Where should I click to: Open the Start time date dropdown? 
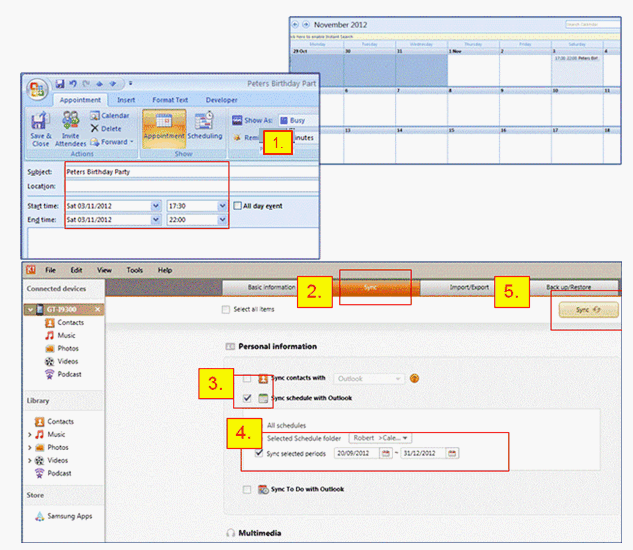point(156,206)
